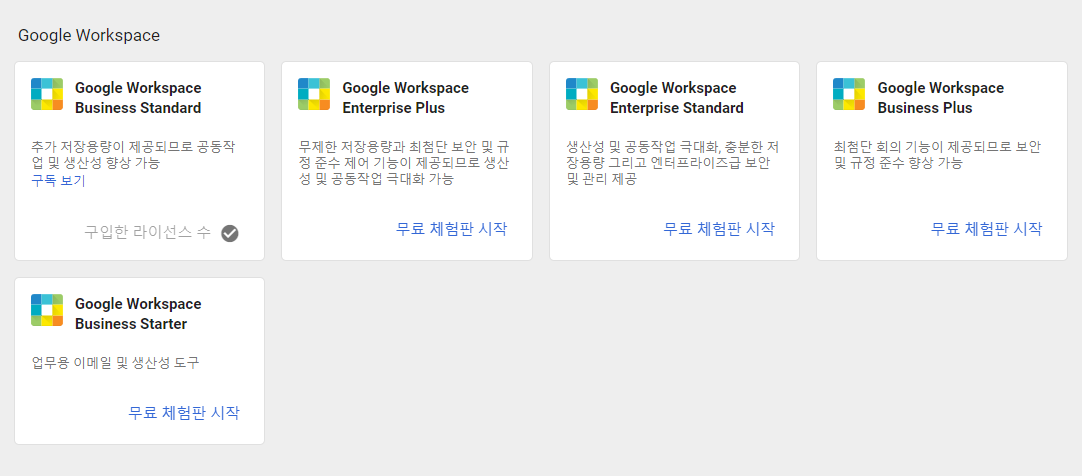The height and width of the screenshot is (476, 1082).
Task: Click the Business Standard card's Workspace logo icon
Action: tap(47, 94)
